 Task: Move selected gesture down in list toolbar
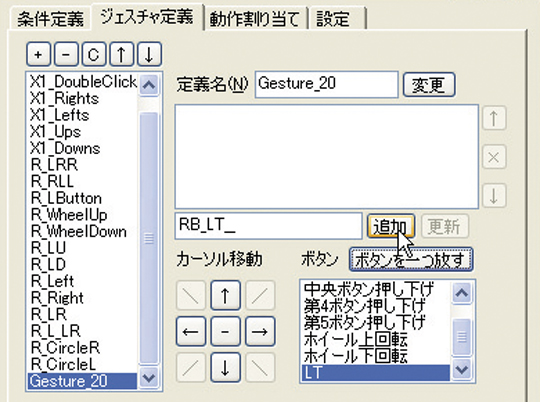[x=149, y=54]
